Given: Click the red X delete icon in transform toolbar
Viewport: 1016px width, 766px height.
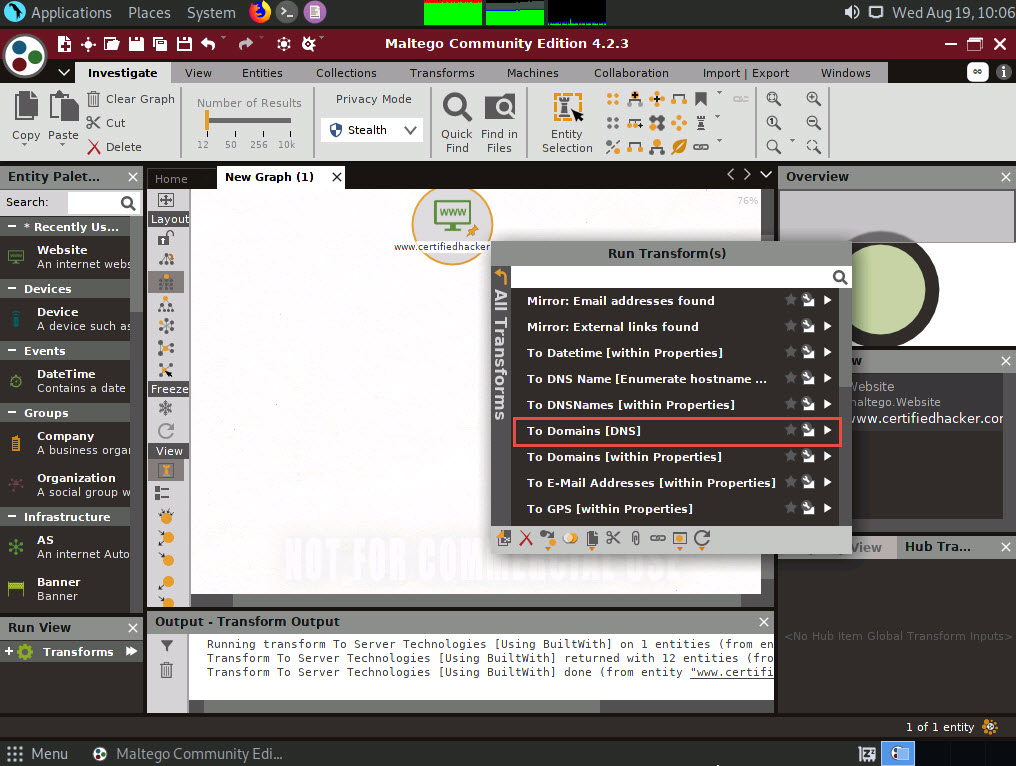Looking at the screenshot, I should coord(526,539).
